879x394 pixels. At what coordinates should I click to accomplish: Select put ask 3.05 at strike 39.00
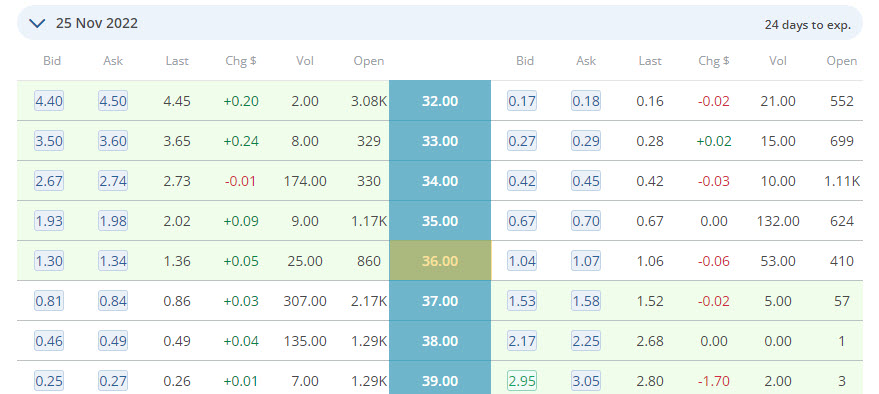(586, 382)
